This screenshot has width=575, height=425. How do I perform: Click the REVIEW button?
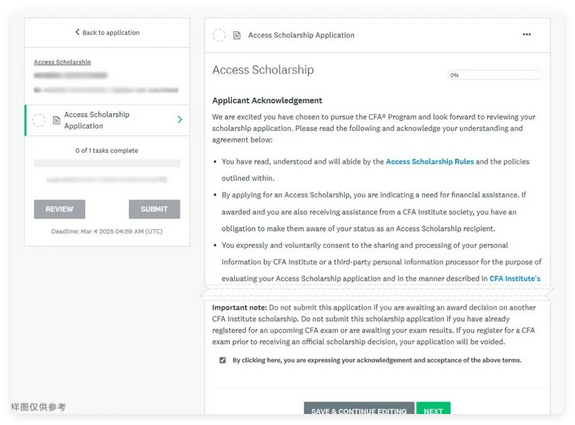[59, 209]
